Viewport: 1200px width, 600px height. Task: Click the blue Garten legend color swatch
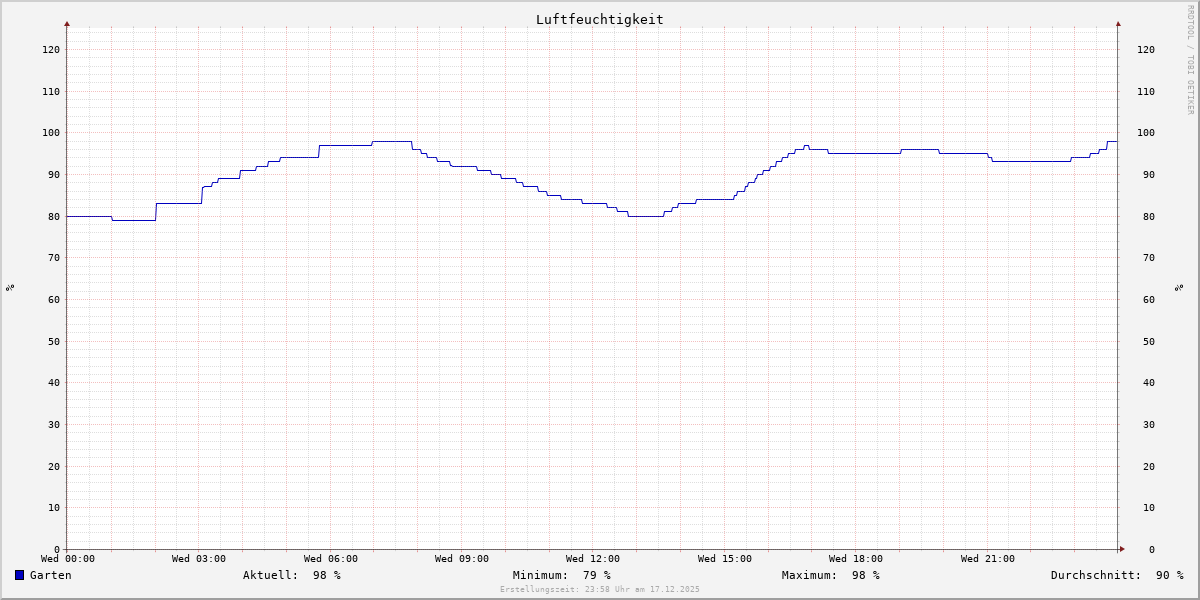point(19,575)
